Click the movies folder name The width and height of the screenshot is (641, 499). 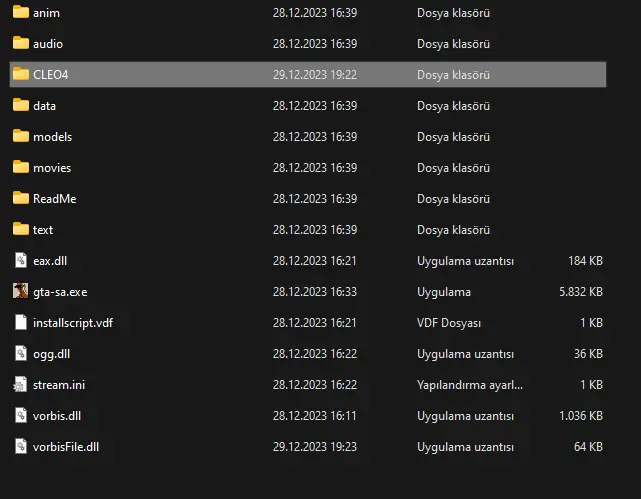(x=52, y=168)
